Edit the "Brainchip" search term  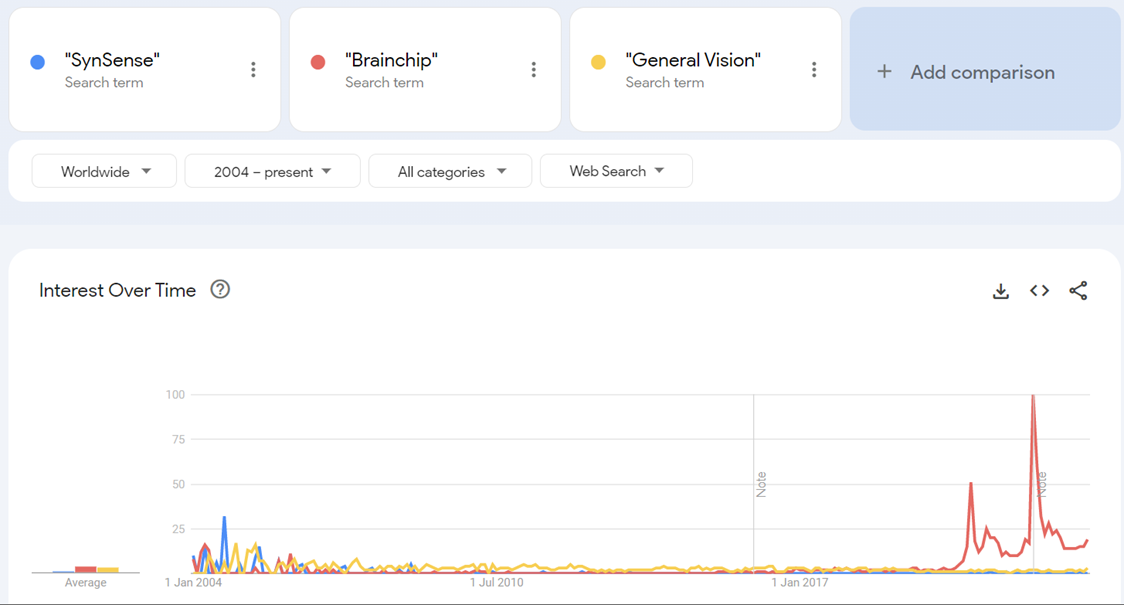click(391, 60)
